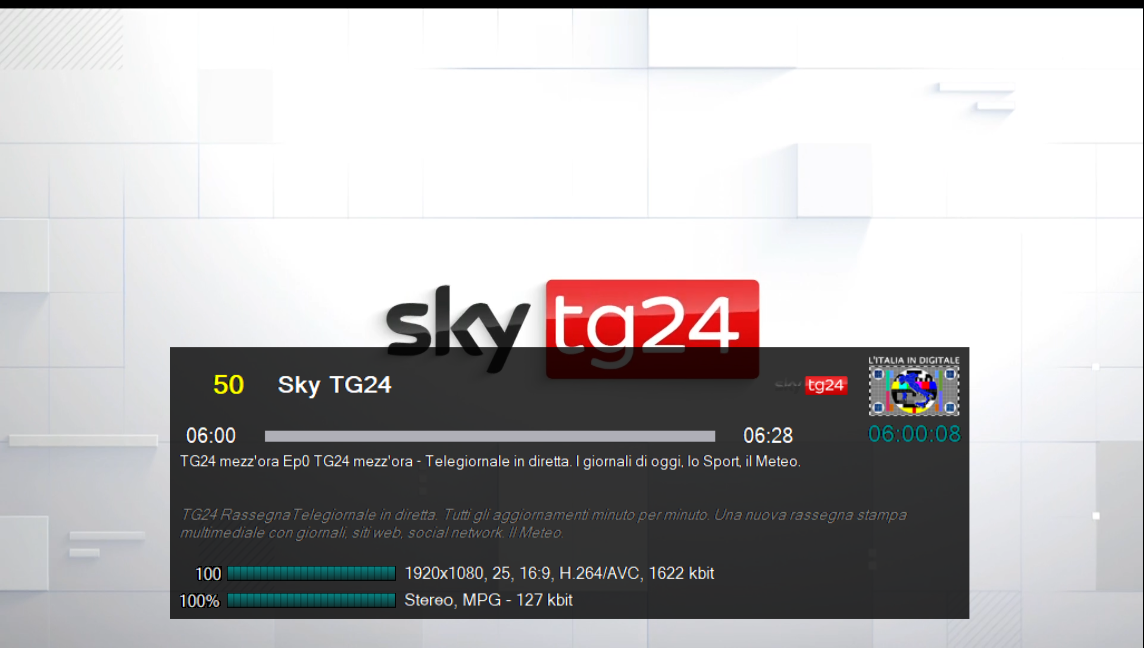Click the signal strength value 100
This screenshot has width=1144, height=648.
208,574
